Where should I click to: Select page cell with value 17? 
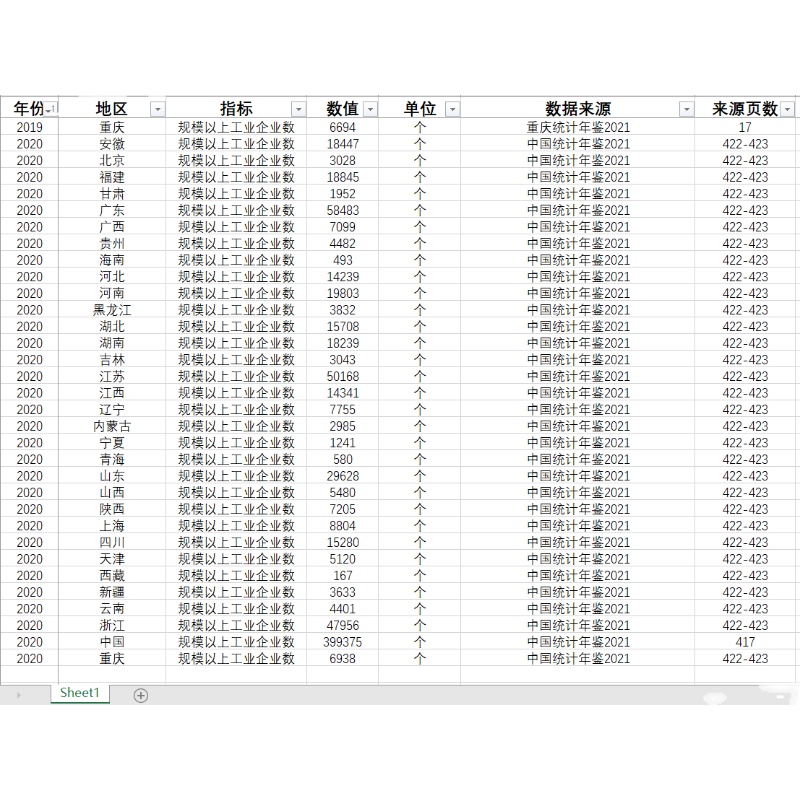pos(745,127)
